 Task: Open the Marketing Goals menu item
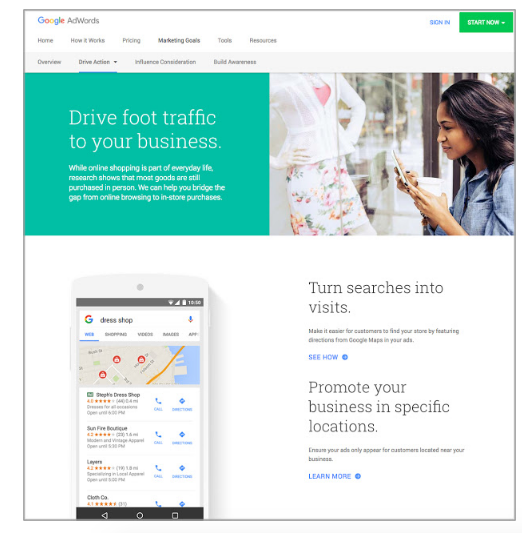[179, 40]
